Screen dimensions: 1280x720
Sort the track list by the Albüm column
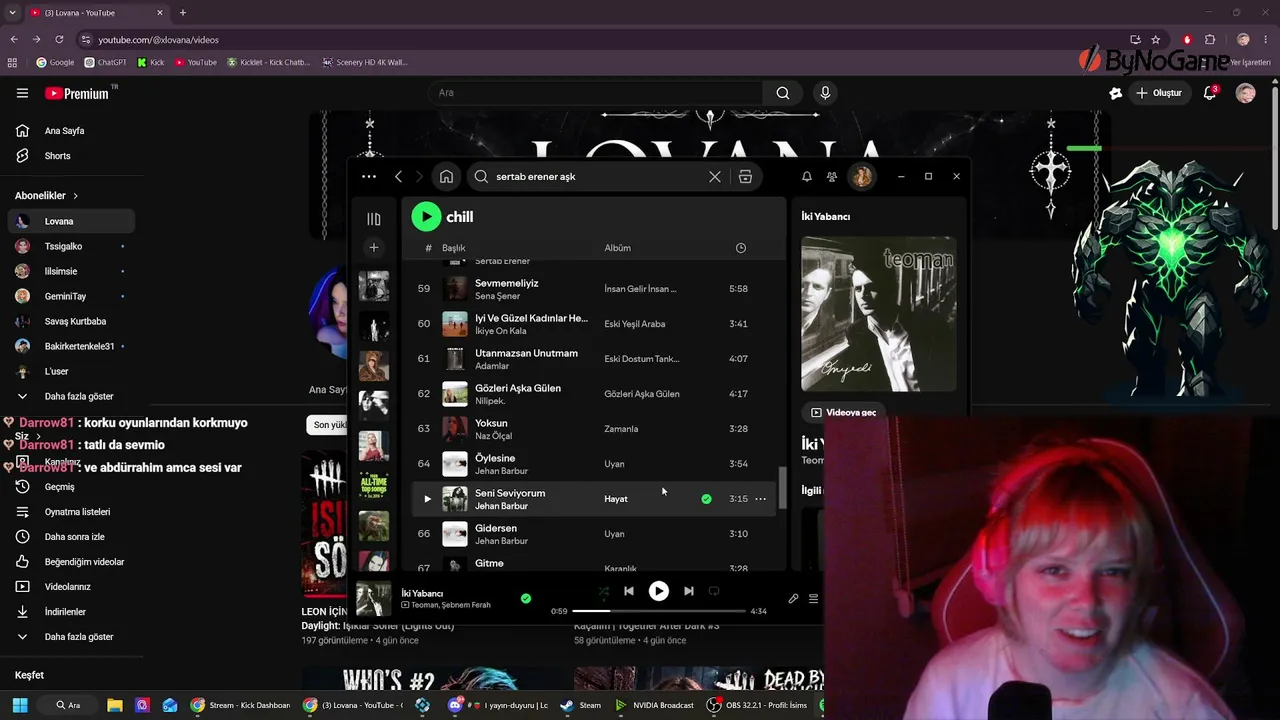(x=617, y=248)
